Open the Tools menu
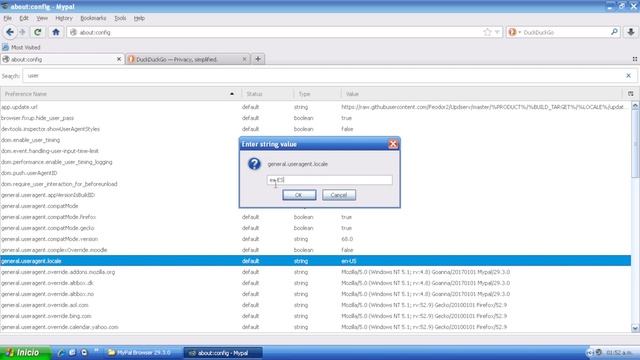 (120, 18)
